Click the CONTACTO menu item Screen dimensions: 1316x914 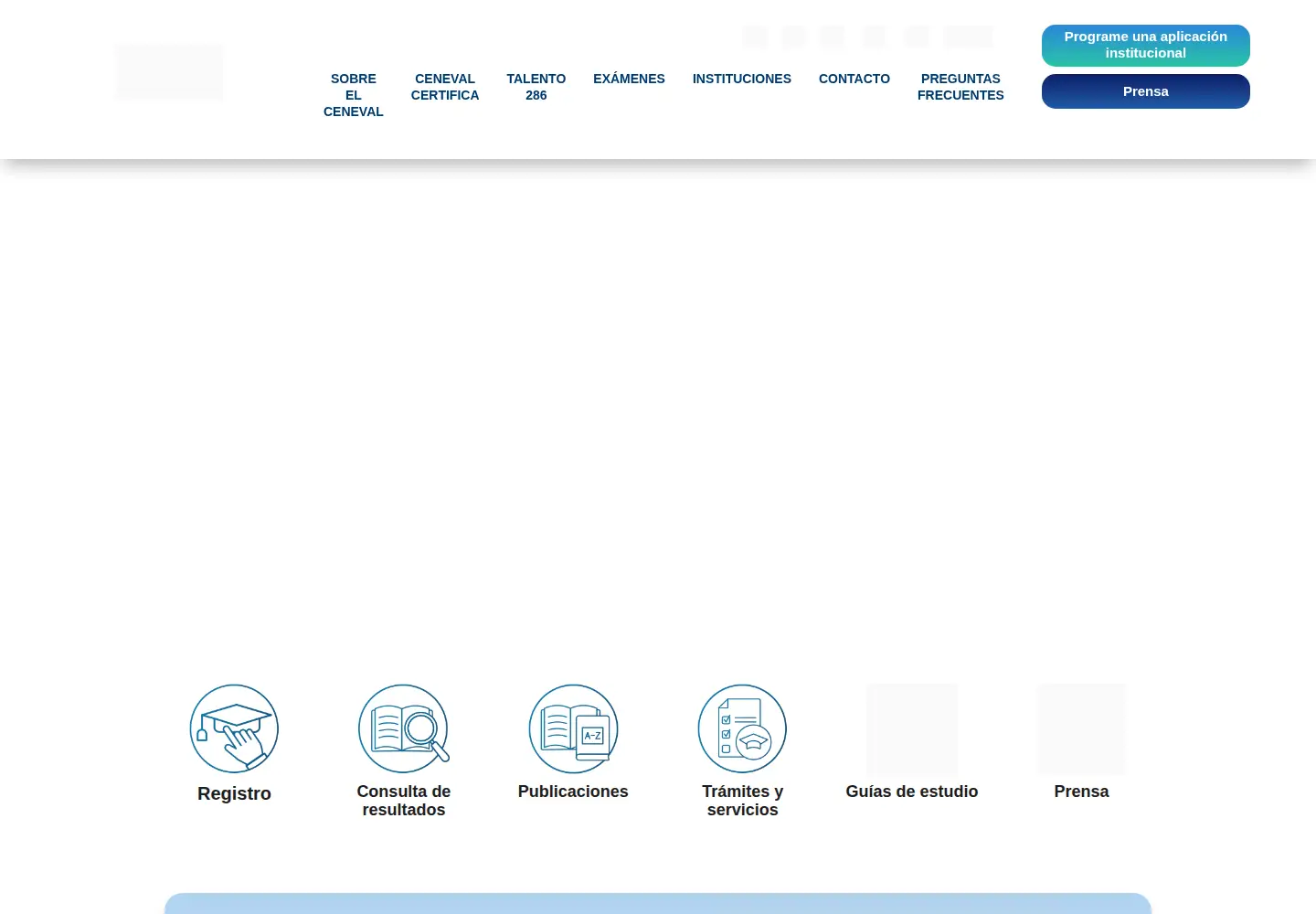click(854, 79)
